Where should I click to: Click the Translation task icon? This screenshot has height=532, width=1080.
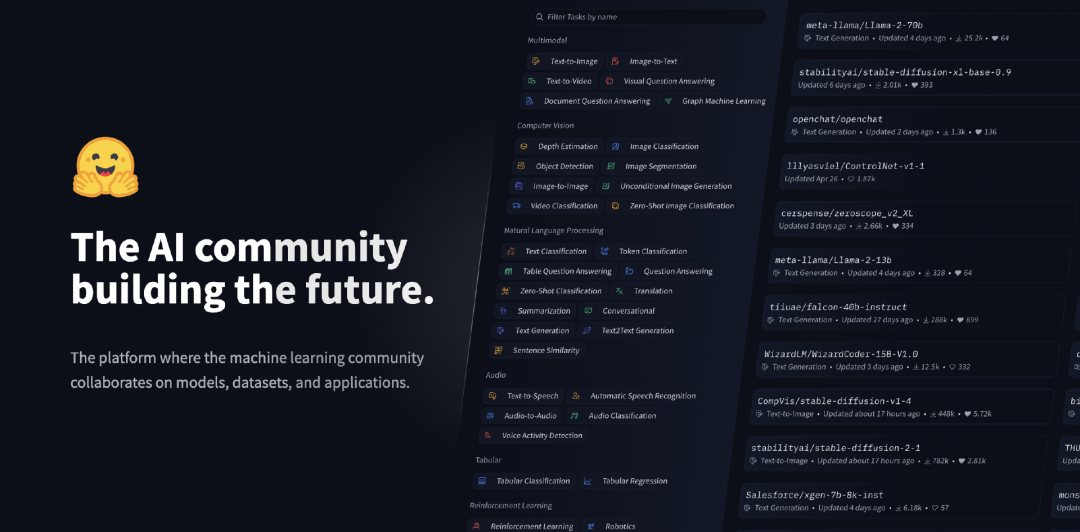620,291
